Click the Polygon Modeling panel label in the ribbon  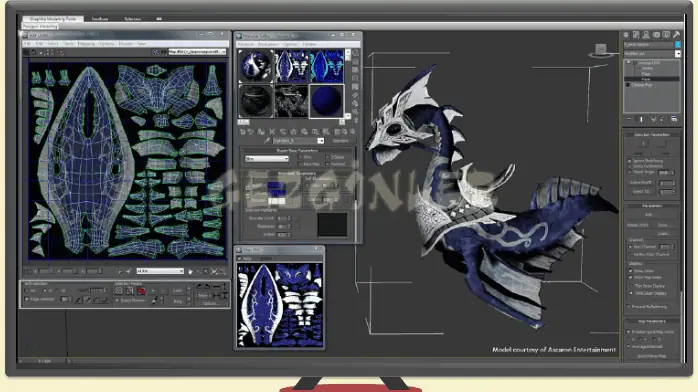40,27
